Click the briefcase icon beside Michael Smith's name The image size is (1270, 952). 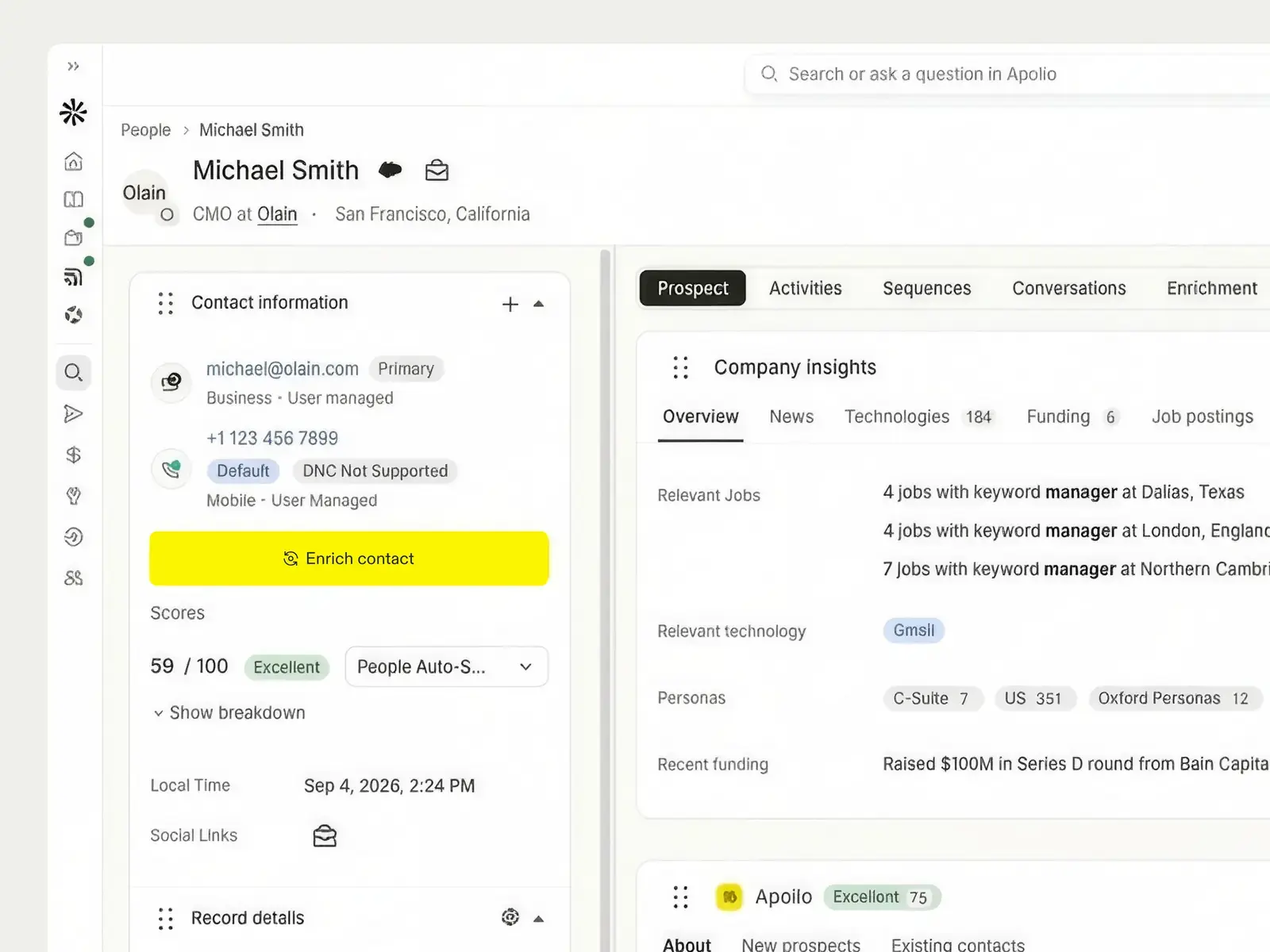click(437, 171)
